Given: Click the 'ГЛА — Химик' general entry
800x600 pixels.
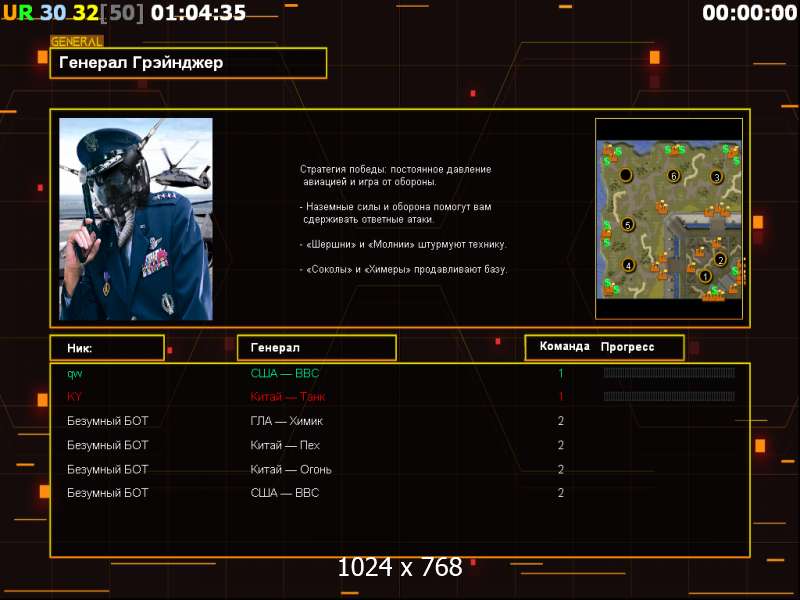Looking at the screenshot, I should [x=286, y=421].
